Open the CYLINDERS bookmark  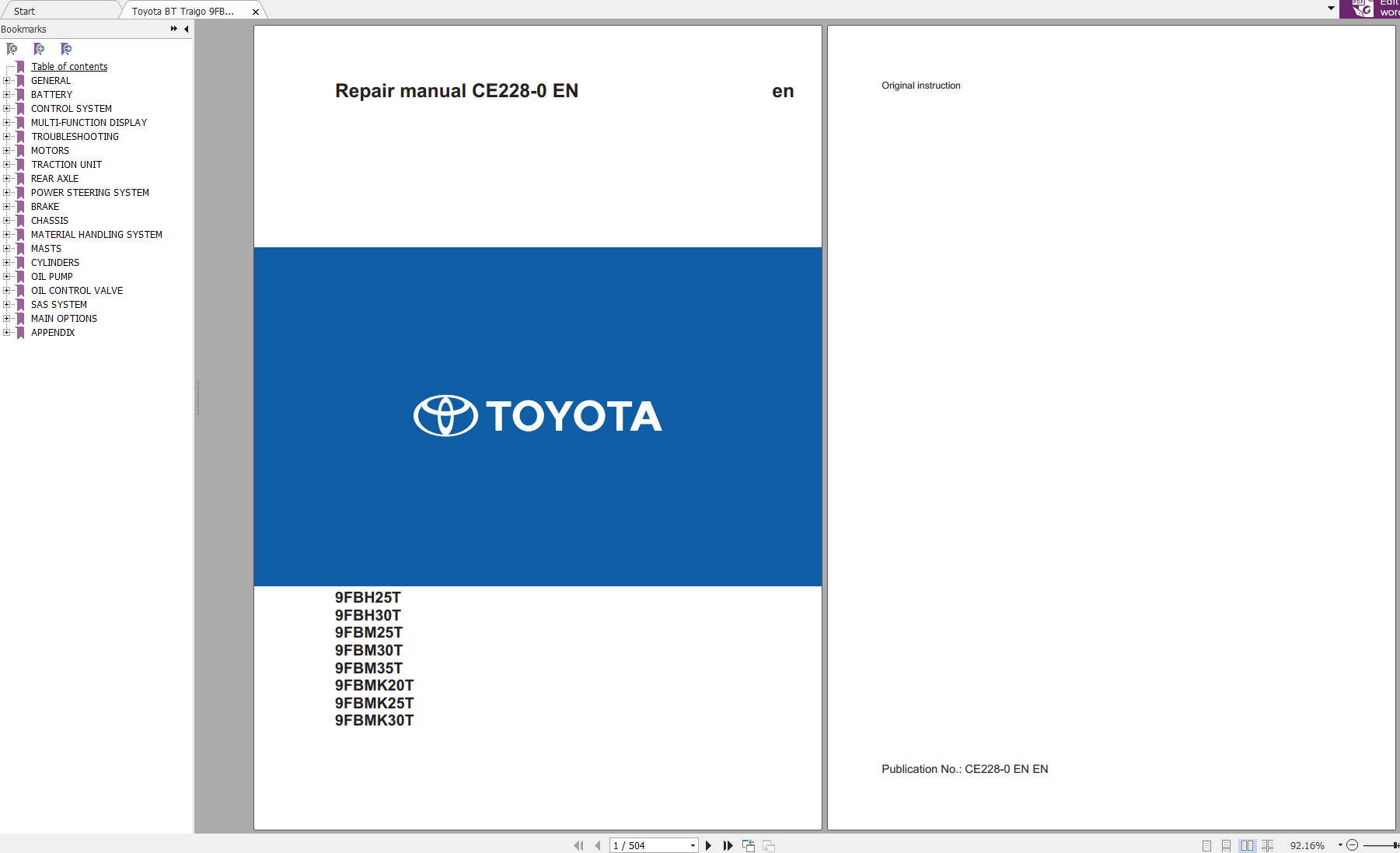point(55,263)
